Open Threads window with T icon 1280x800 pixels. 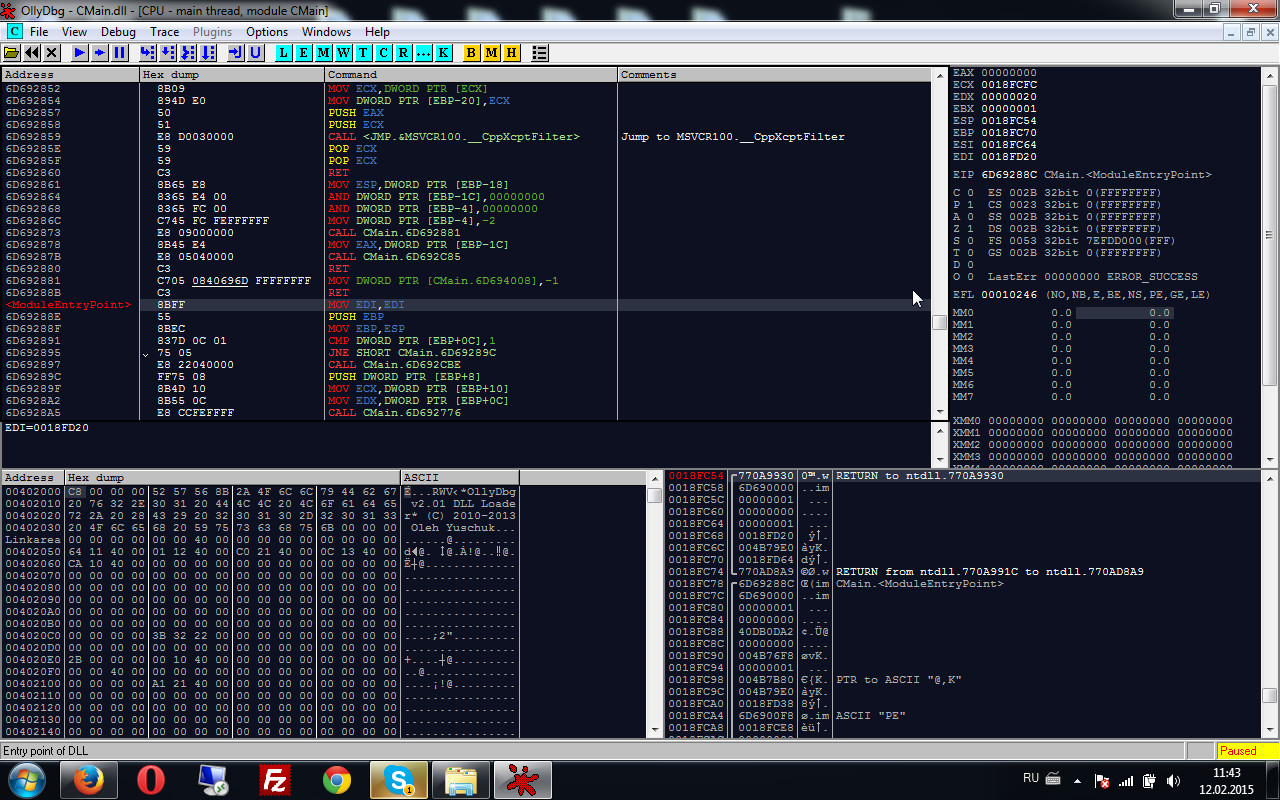[364, 52]
